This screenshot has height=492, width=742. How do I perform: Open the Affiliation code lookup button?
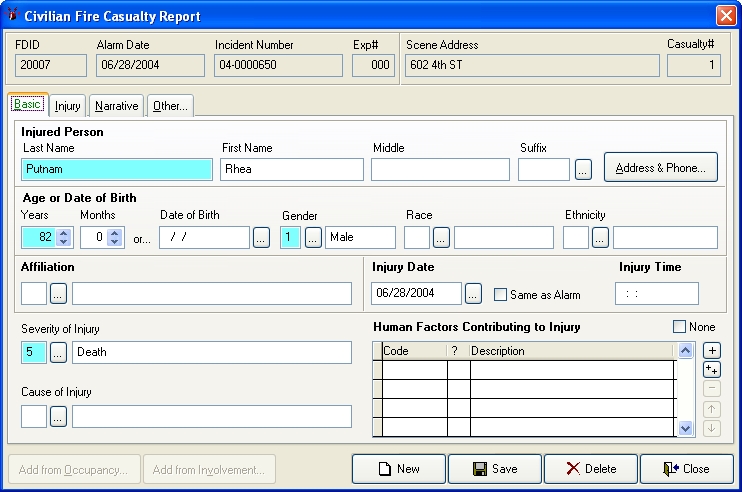point(58,294)
